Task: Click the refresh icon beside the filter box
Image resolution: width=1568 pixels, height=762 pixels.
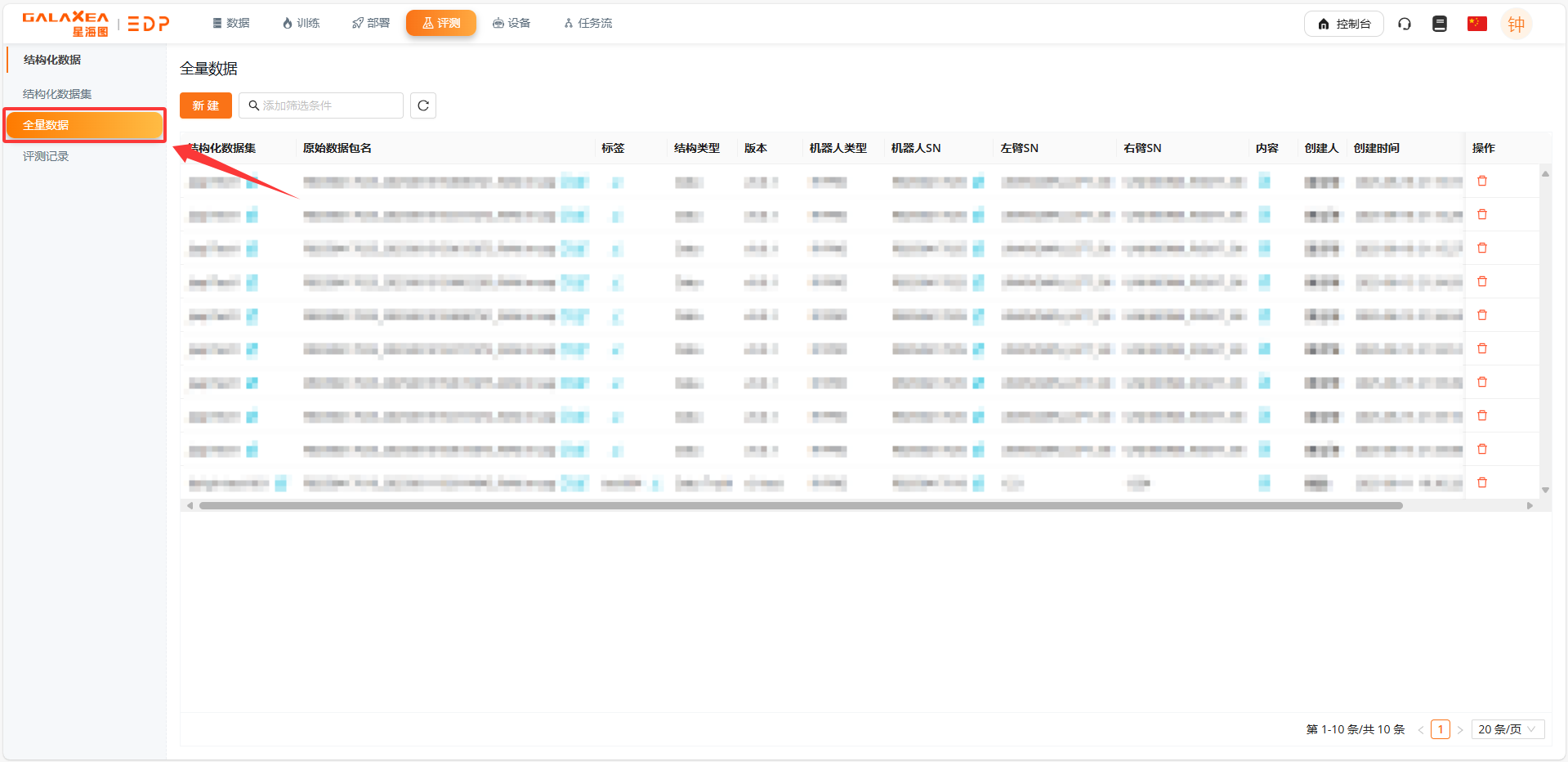Action: pos(423,105)
